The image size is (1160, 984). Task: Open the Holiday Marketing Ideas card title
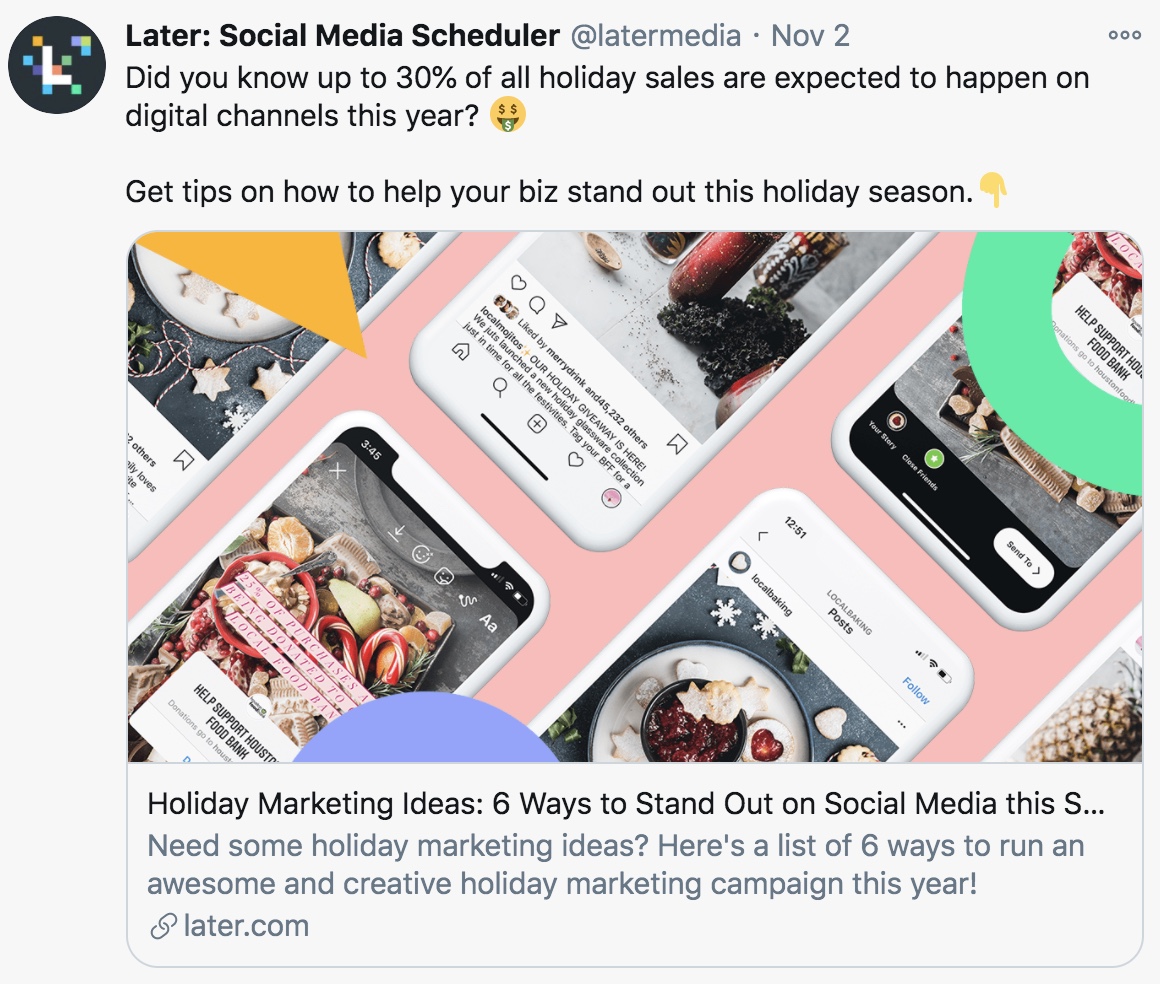click(626, 803)
